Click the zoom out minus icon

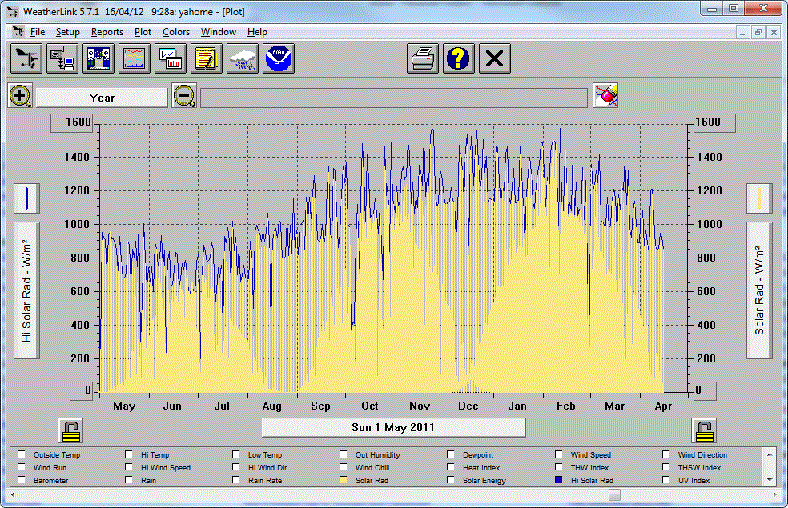tap(184, 96)
